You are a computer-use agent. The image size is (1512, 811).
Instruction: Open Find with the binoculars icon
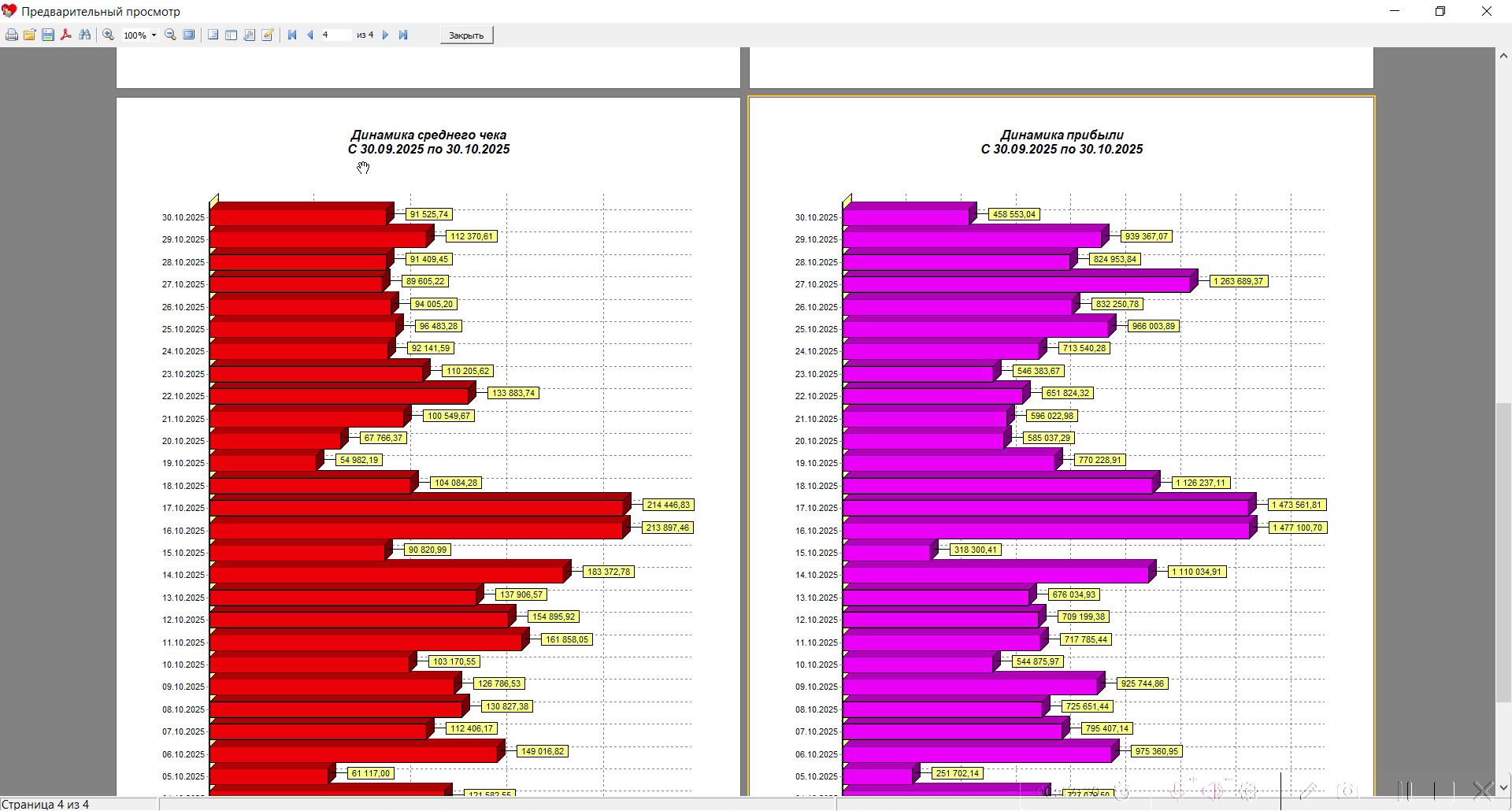pos(85,35)
